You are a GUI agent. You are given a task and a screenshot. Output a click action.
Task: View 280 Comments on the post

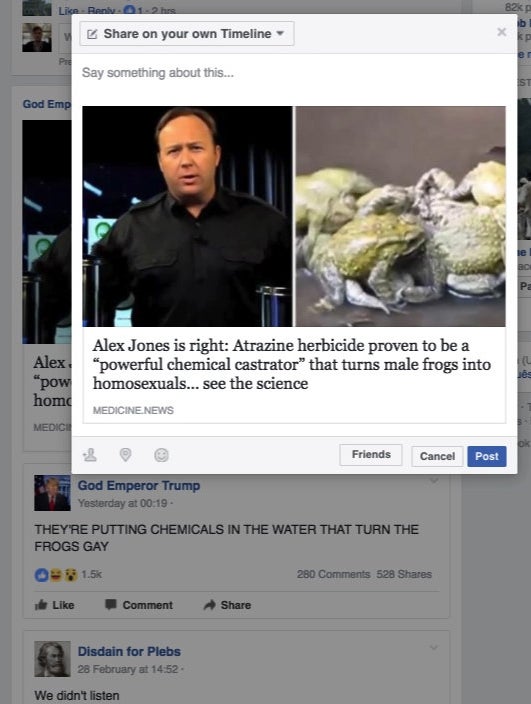click(x=334, y=574)
